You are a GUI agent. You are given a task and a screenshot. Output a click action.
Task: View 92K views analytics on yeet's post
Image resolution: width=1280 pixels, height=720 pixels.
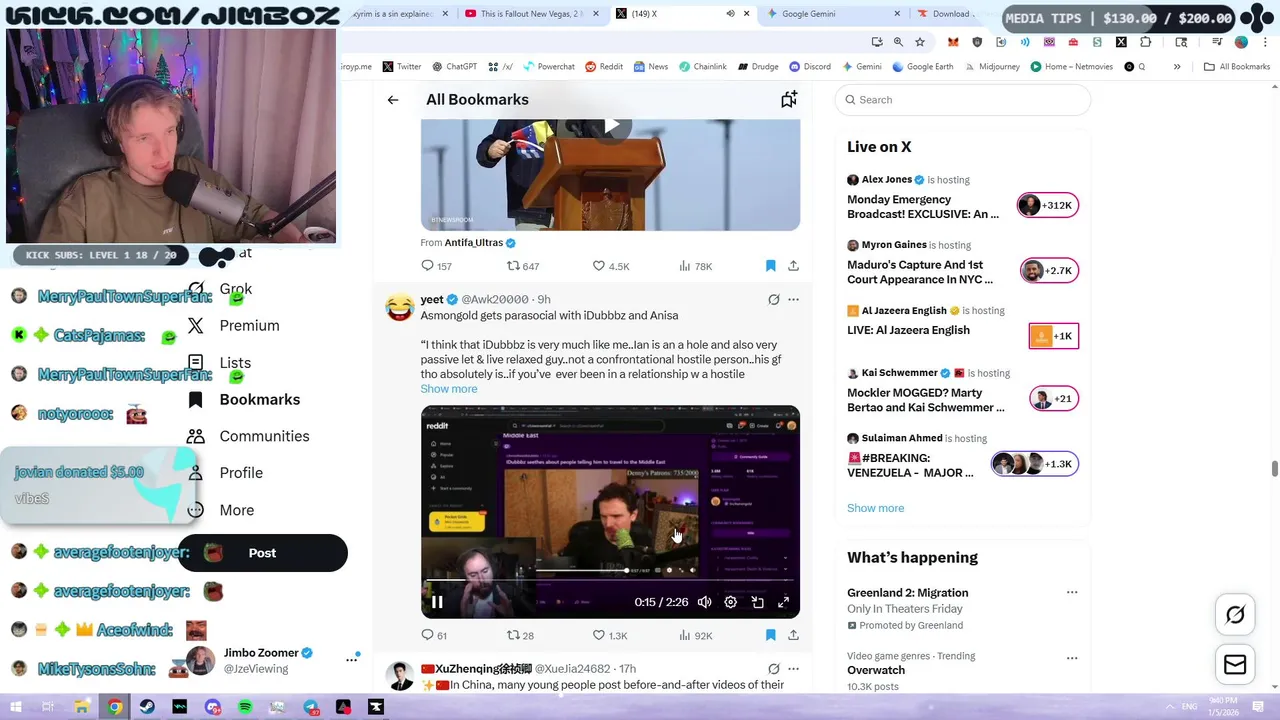pos(695,635)
